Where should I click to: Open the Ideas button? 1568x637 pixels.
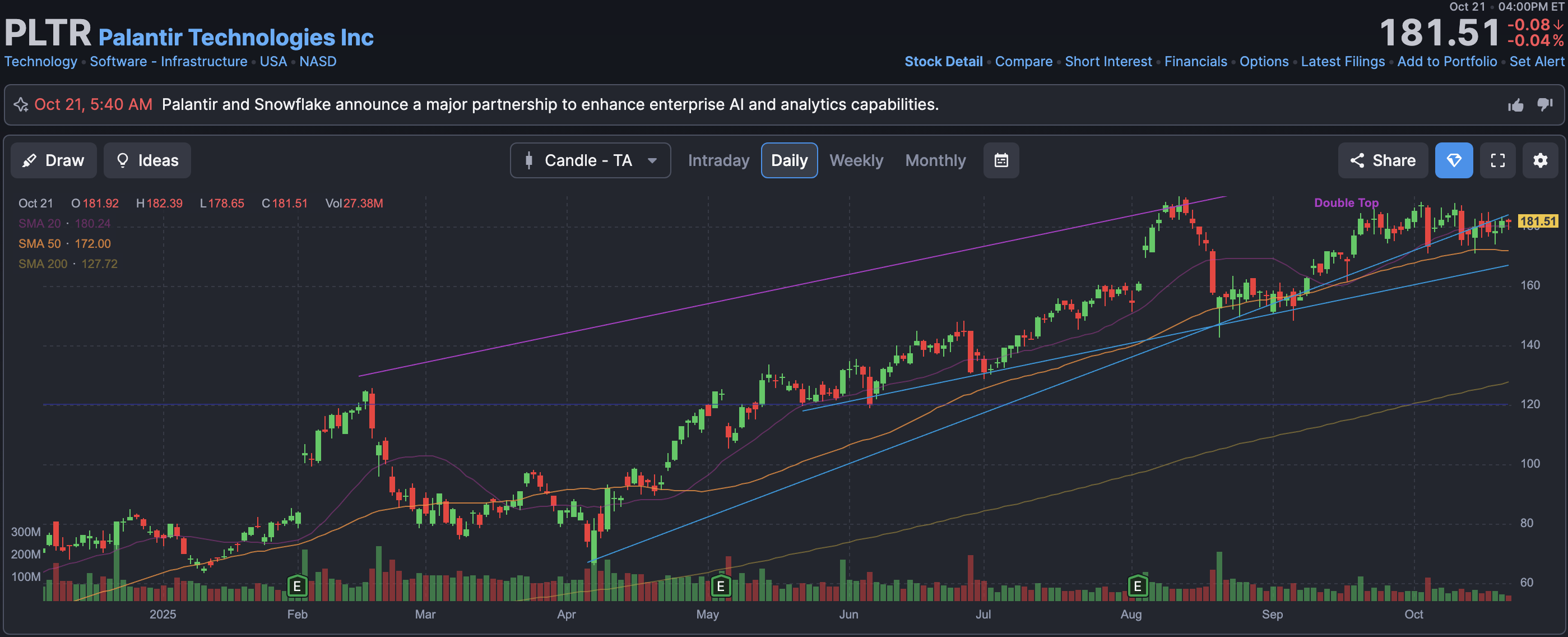147,160
